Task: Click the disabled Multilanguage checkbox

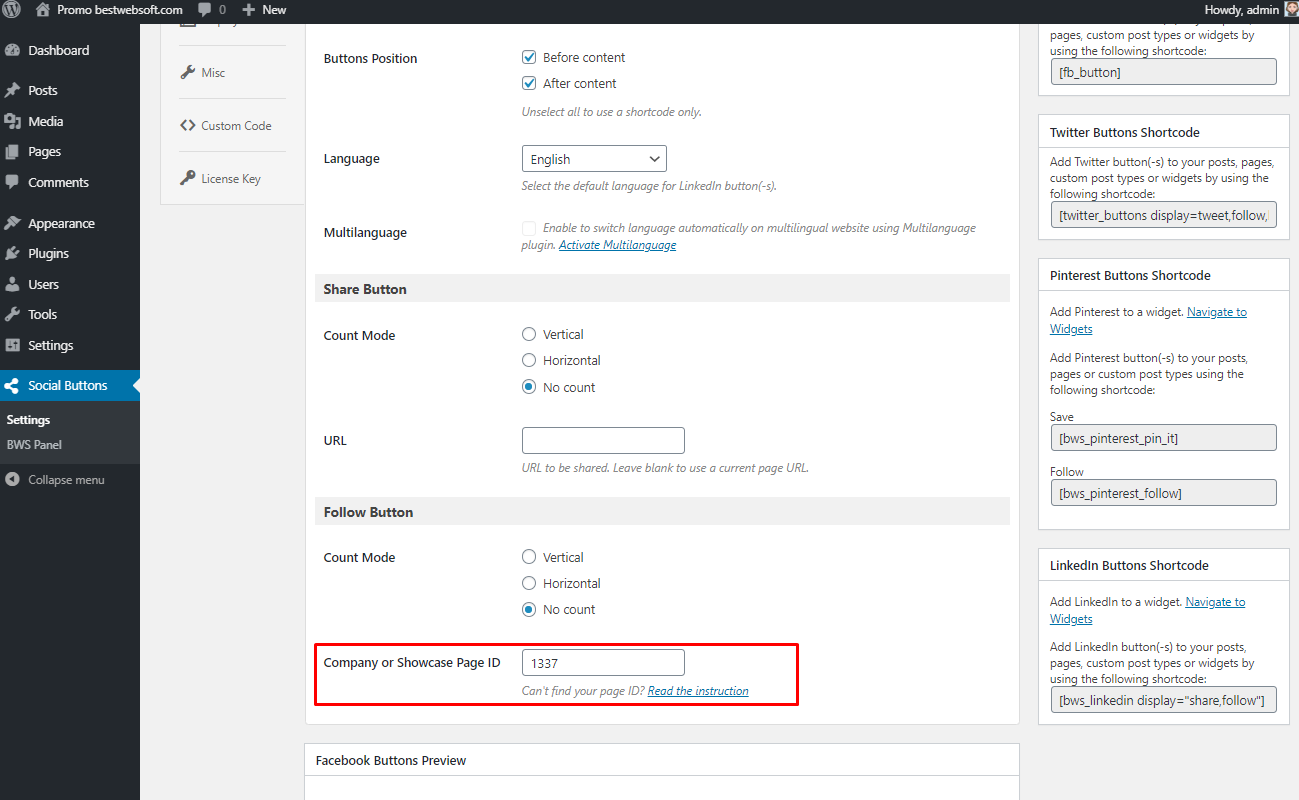Action: point(529,228)
